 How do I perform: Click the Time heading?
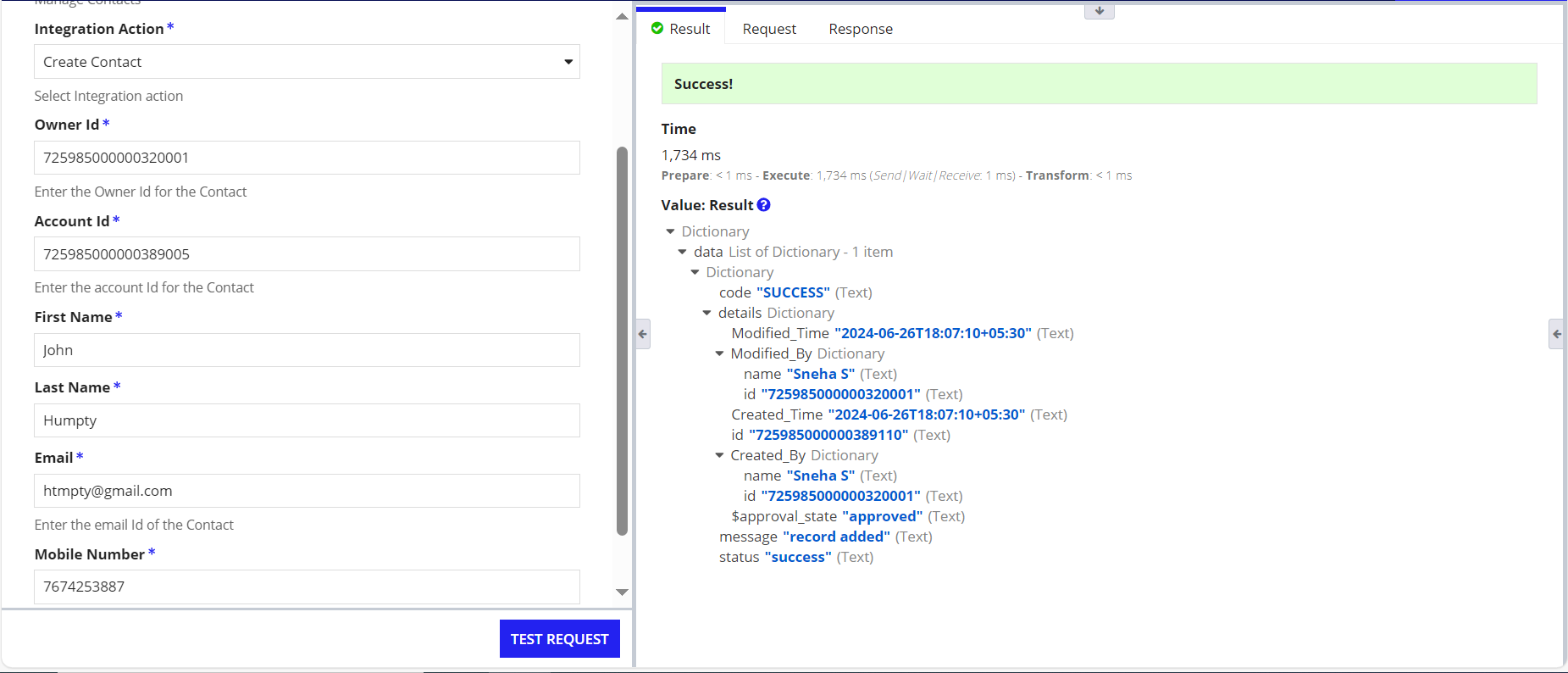[x=679, y=129]
